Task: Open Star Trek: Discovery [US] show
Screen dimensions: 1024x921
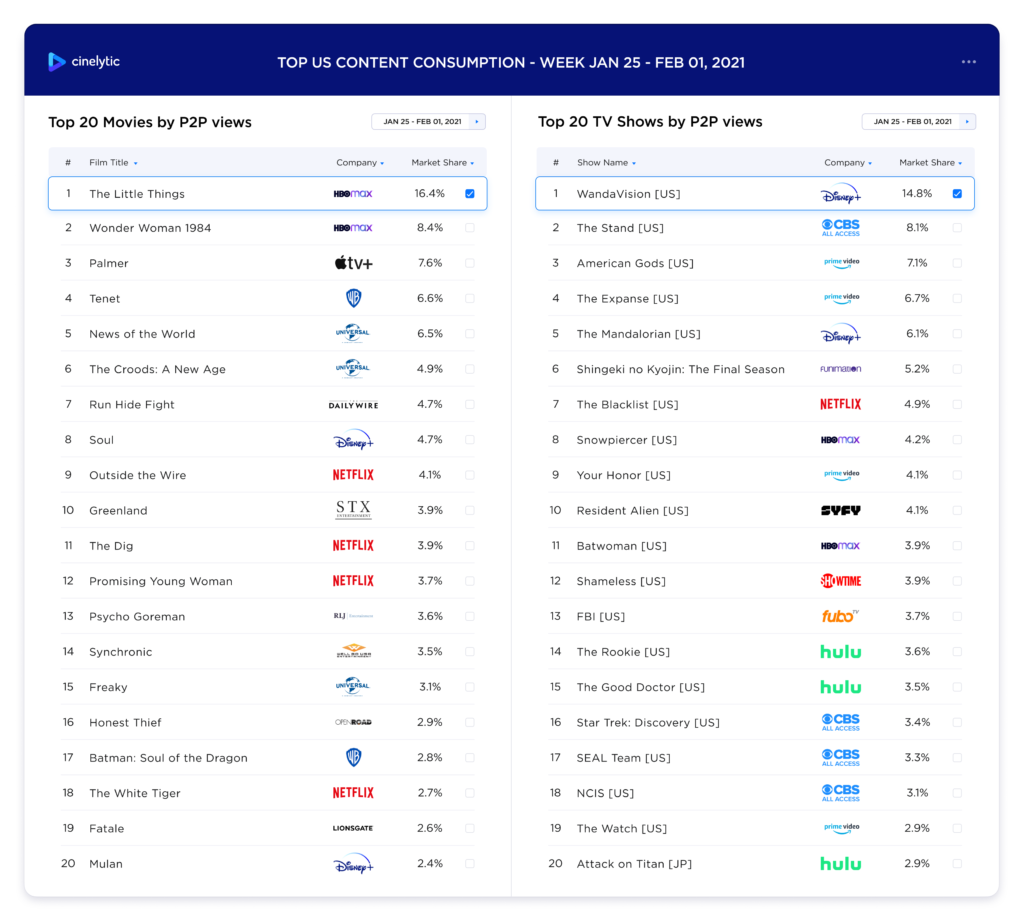Action: coord(648,722)
